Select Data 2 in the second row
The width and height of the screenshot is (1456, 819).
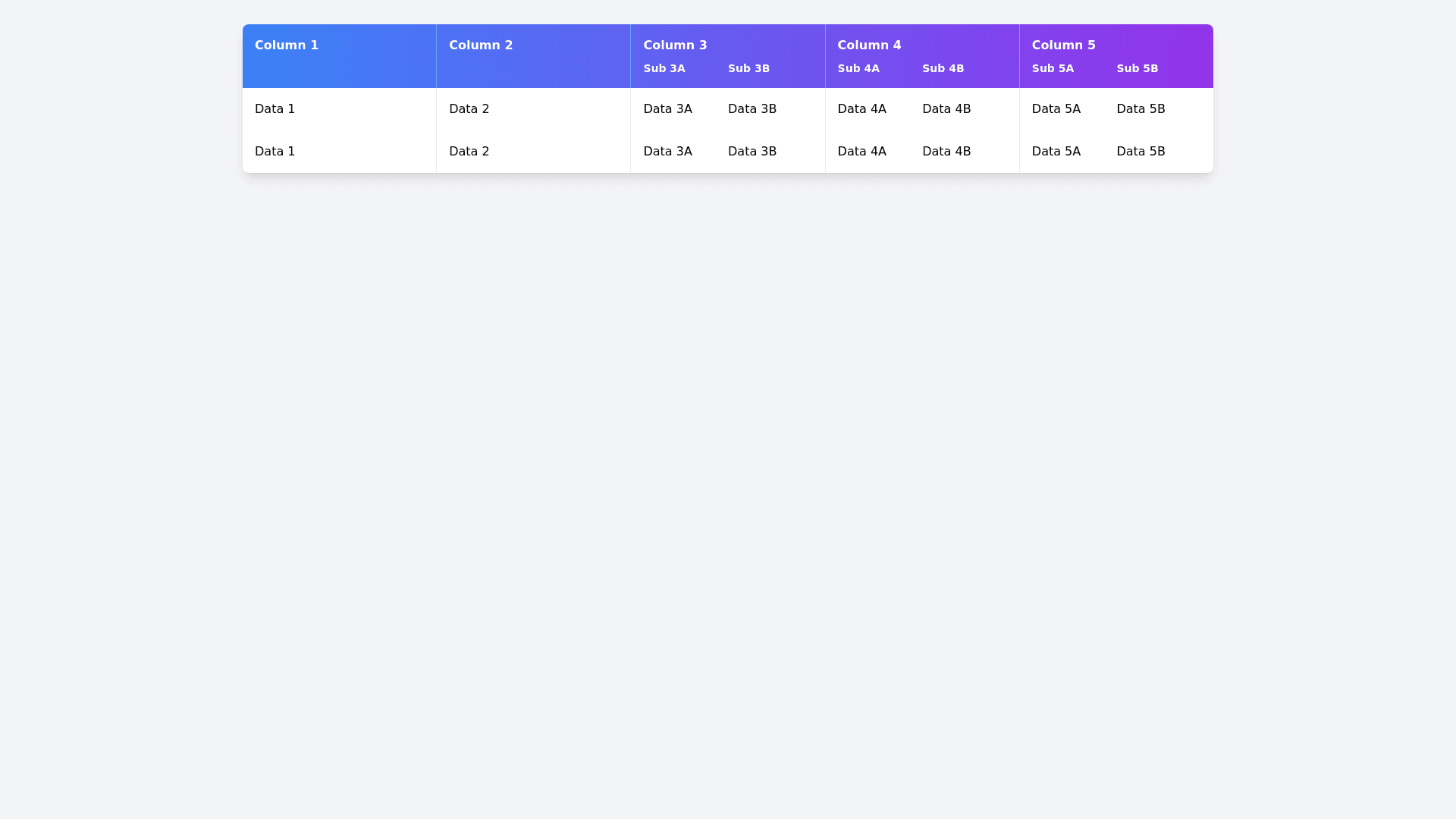(469, 152)
